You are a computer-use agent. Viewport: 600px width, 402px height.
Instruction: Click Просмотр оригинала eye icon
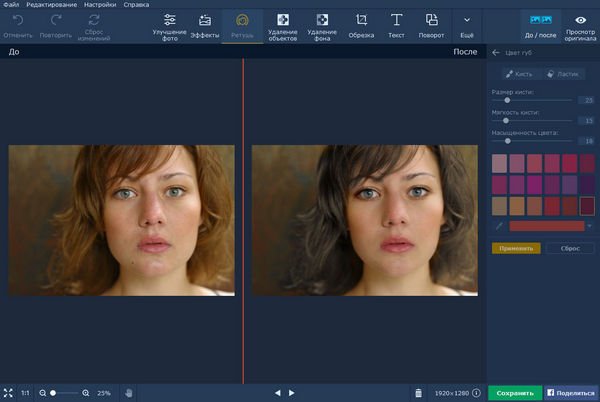point(580,20)
